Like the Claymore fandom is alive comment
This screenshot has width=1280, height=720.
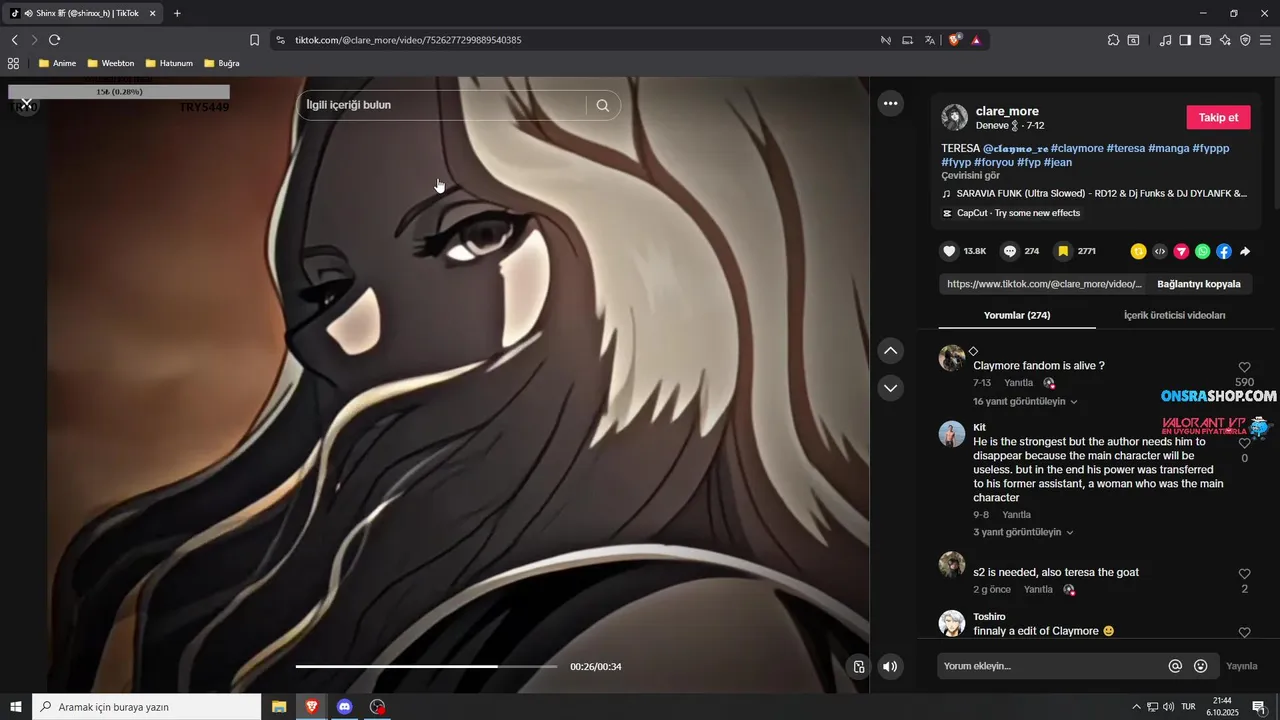(x=1245, y=368)
